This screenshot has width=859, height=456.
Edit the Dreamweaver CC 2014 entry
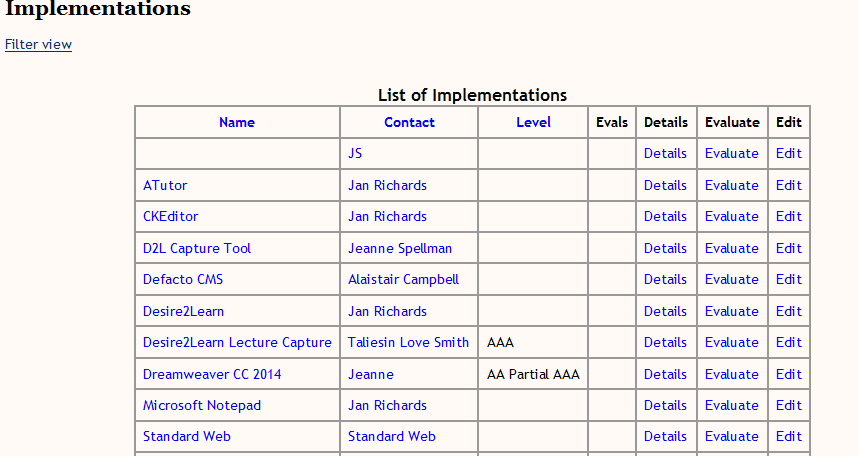789,374
